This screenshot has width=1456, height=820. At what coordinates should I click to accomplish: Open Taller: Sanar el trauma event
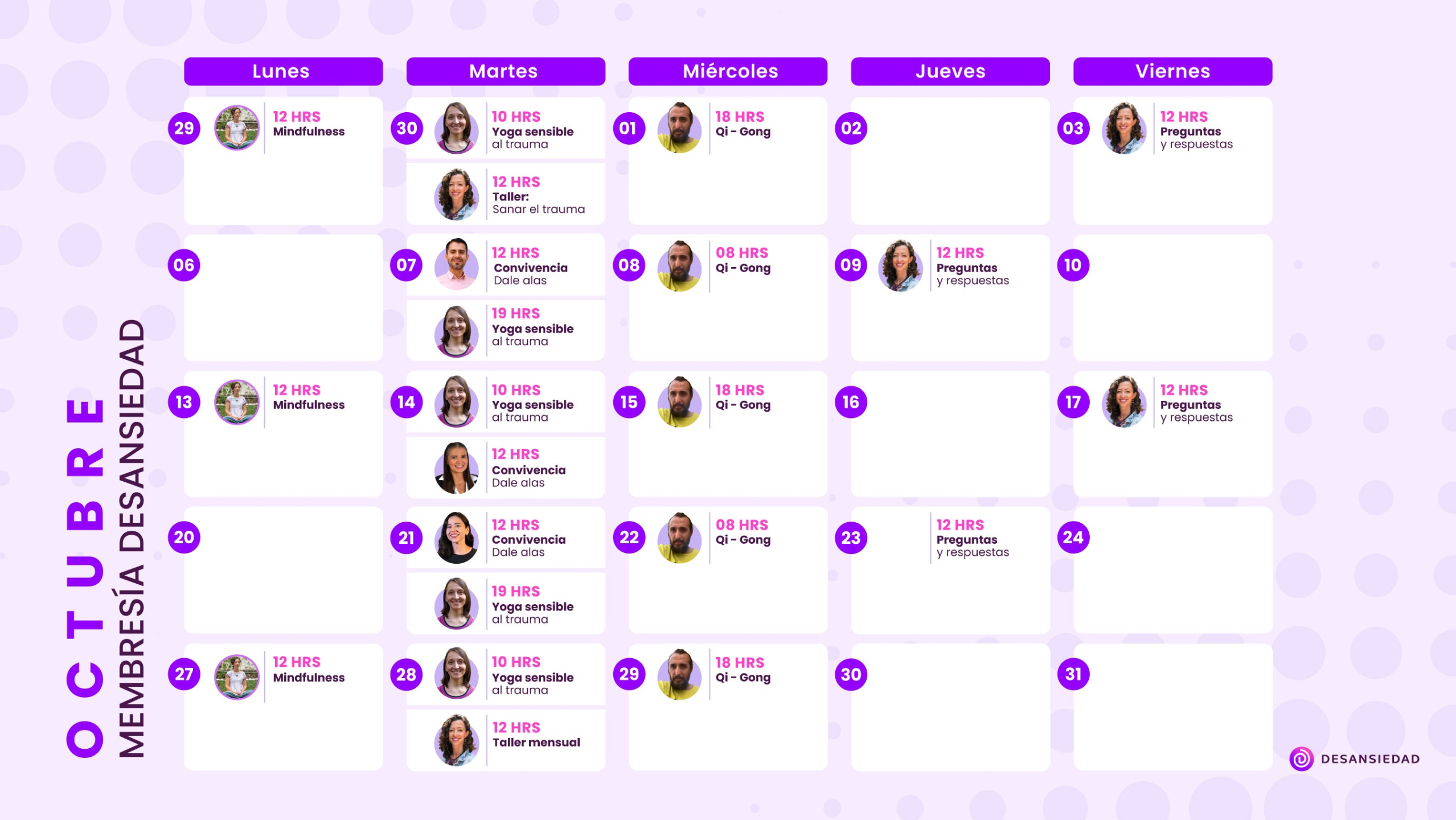point(506,194)
